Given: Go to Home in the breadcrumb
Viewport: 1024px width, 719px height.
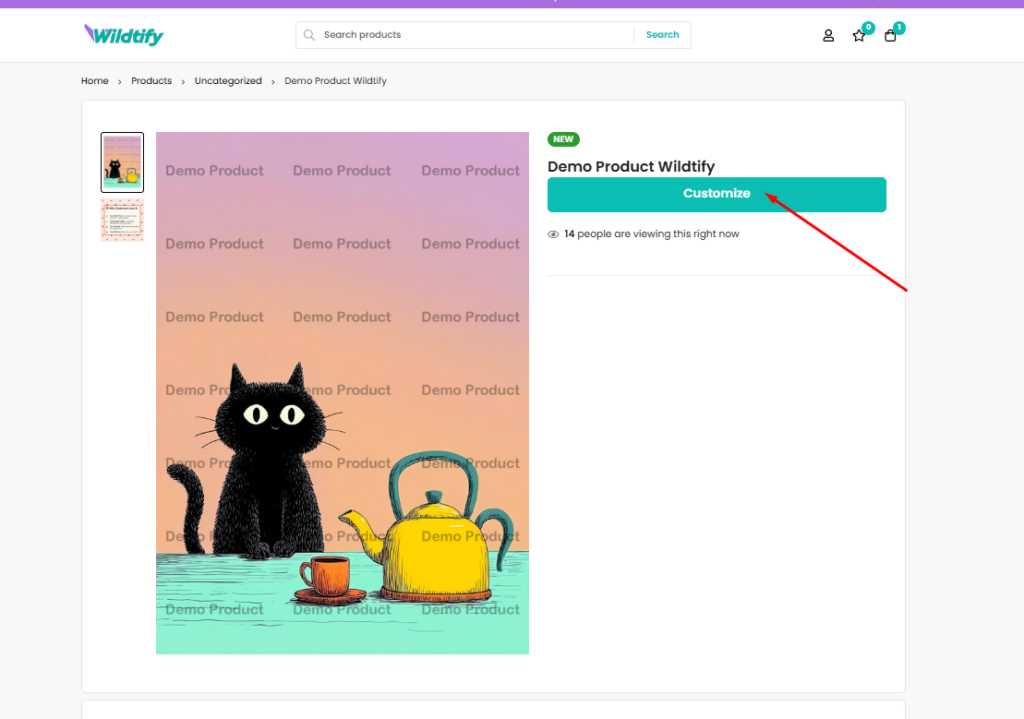Looking at the screenshot, I should [95, 81].
